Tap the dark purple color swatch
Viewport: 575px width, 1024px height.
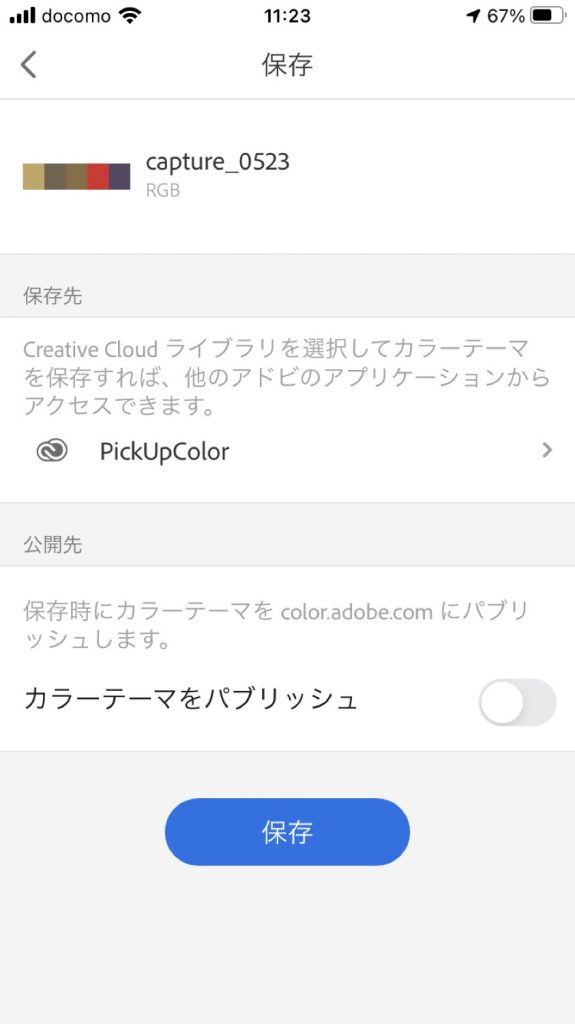pyautogui.click(x=120, y=176)
